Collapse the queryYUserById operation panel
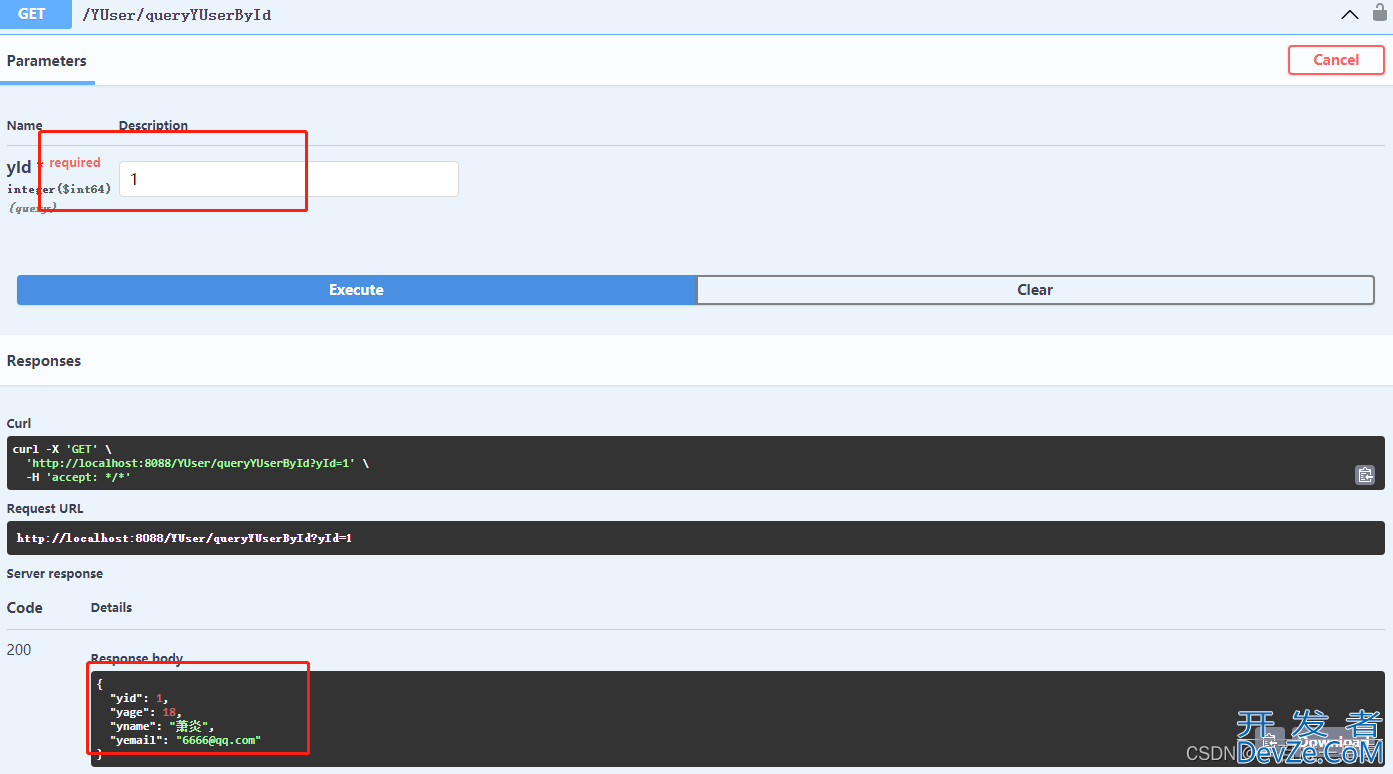This screenshot has width=1393, height=774. point(1349,15)
